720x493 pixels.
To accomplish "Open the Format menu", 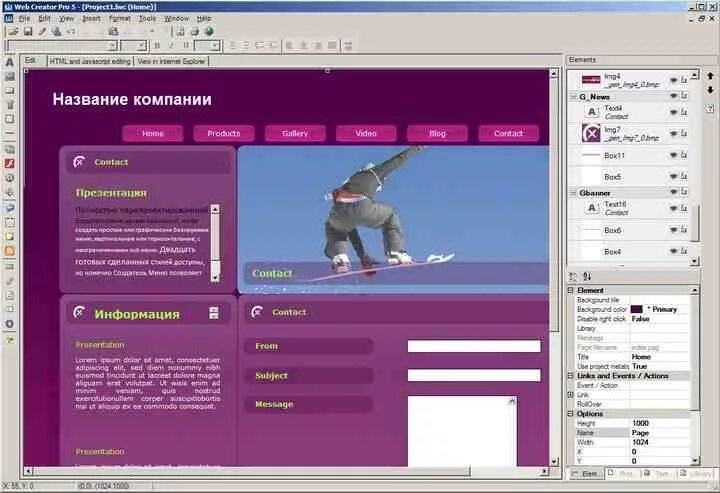I will pos(120,19).
